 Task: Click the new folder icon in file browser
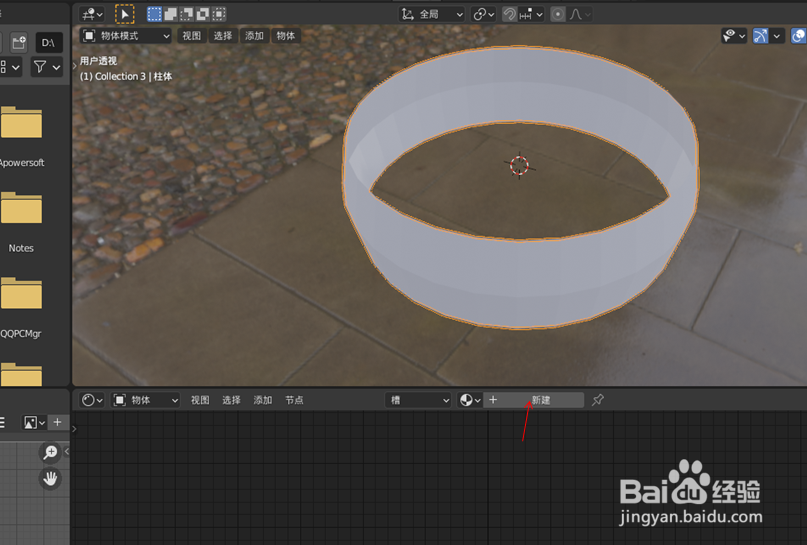[x=19, y=42]
